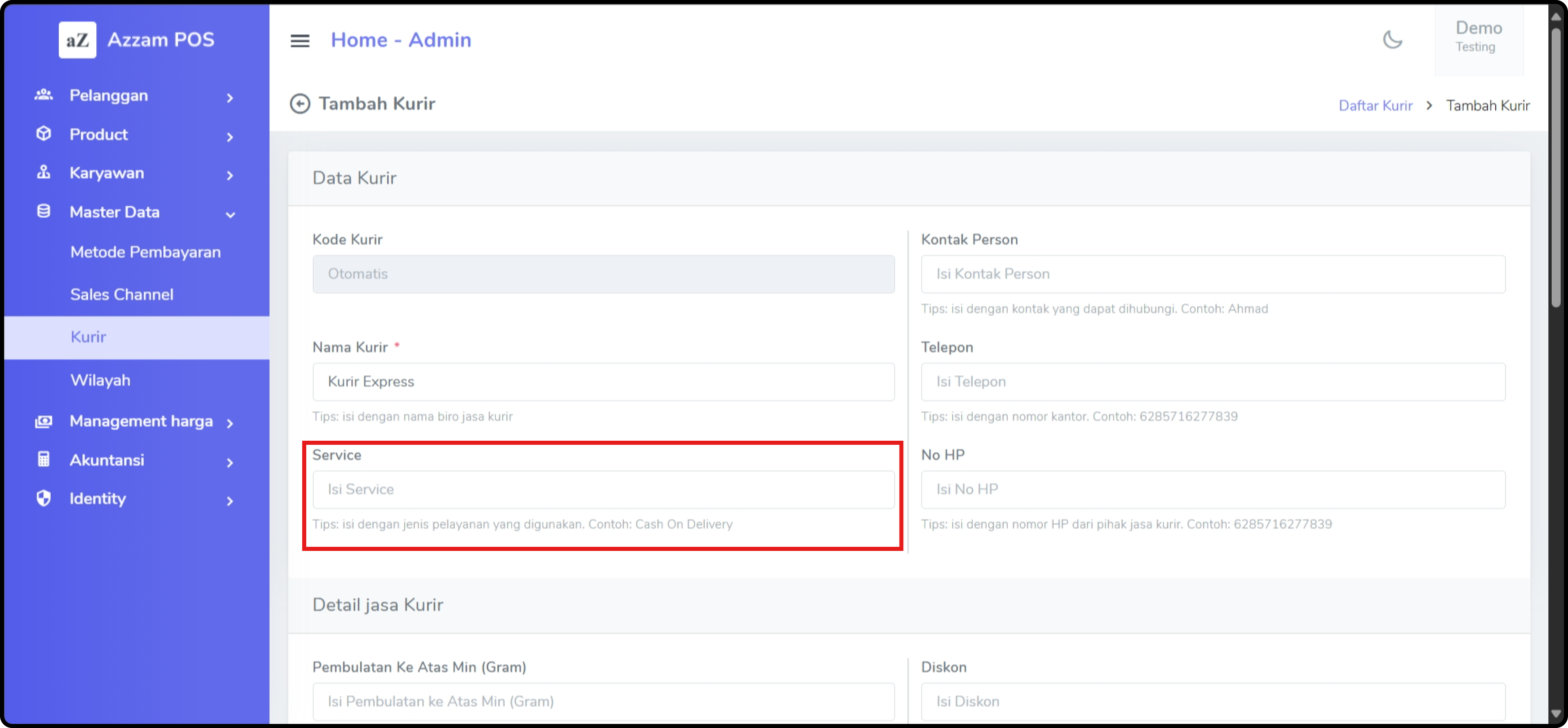
Task: Click the back arrow beside Tambah Kurir
Action: pos(299,104)
